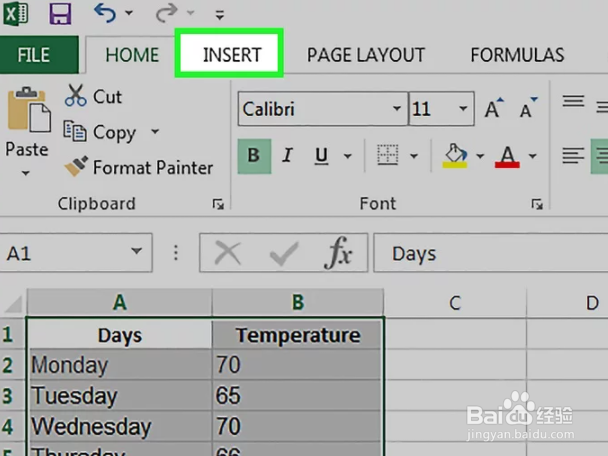Apply the red font color swatch

pos(507,156)
